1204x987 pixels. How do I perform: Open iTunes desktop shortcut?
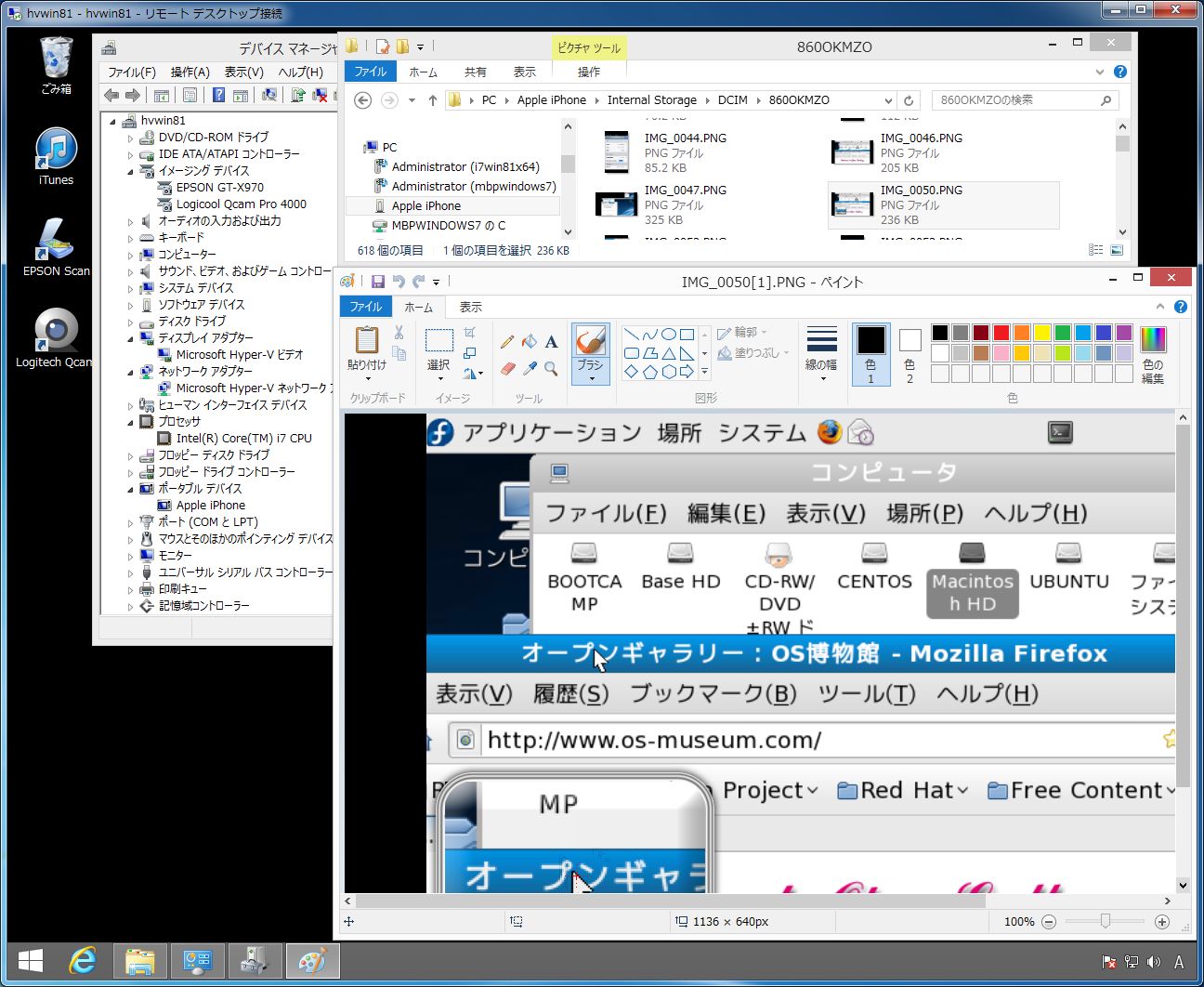click(56, 156)
